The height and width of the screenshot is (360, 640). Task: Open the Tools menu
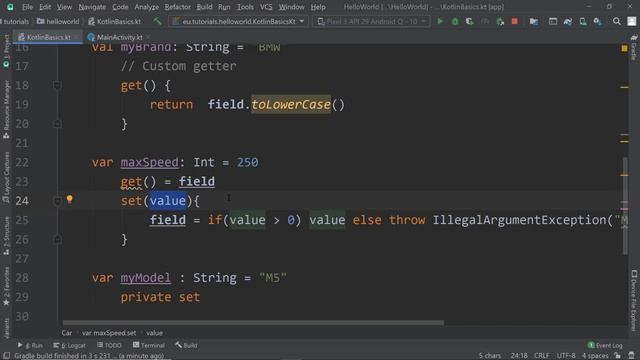(245, 7)
